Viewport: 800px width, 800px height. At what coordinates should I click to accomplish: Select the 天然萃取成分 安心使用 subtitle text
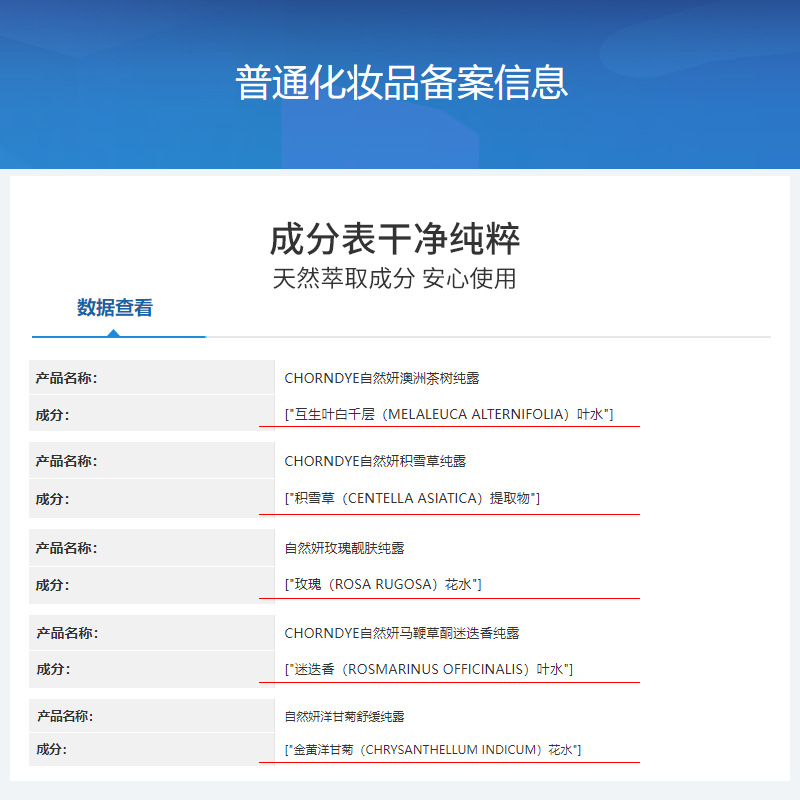[394, 278]
